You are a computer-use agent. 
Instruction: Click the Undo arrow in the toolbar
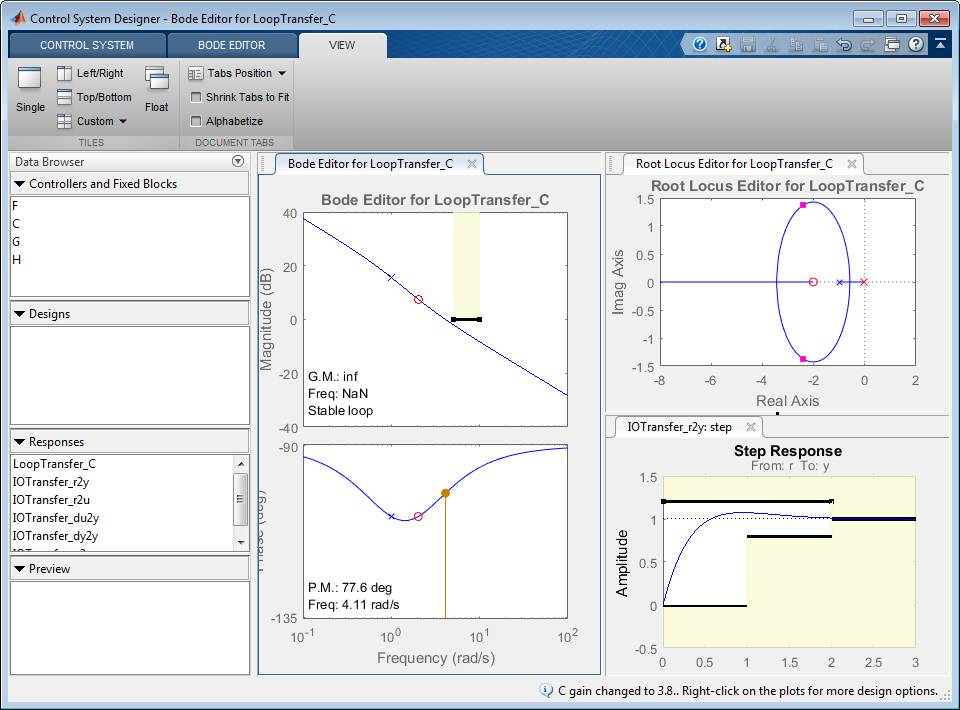tap(844, 45)
